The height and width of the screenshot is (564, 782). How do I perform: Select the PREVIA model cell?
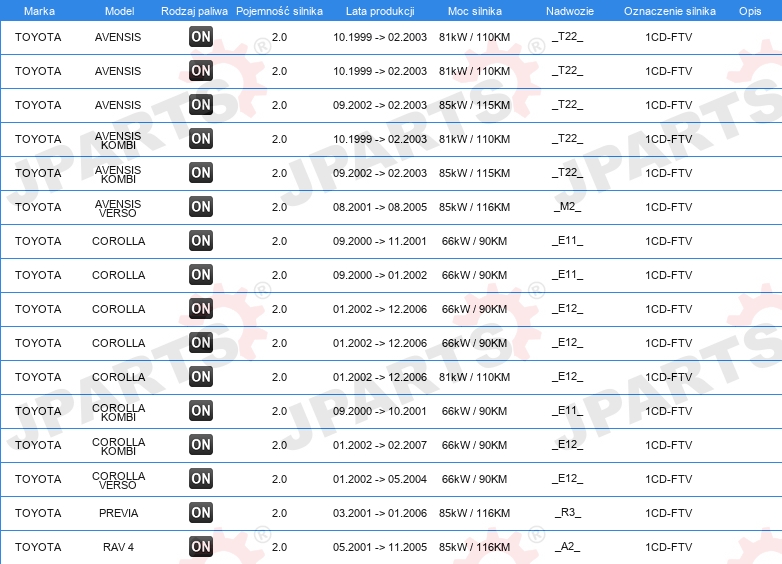[x=118, y=513]
